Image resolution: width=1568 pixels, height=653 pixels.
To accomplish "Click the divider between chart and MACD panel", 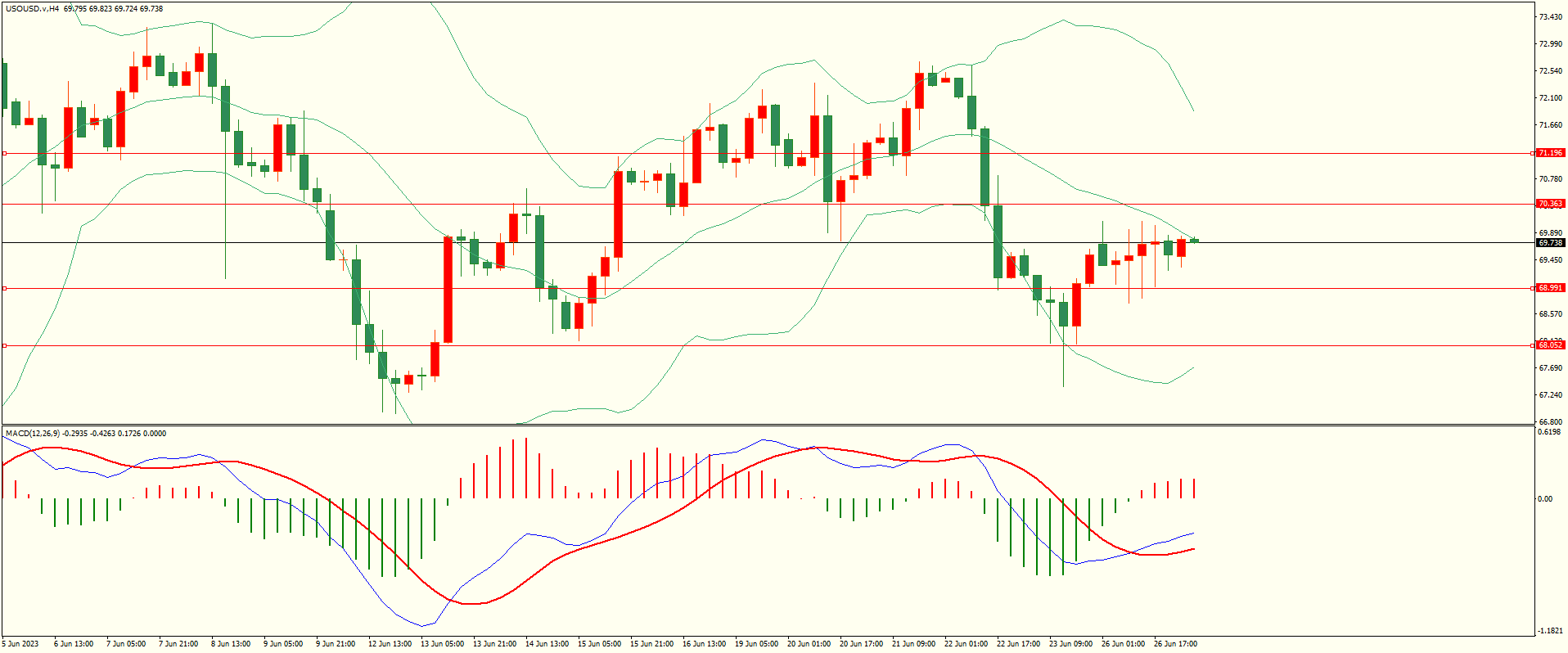I will coord(767,425).
